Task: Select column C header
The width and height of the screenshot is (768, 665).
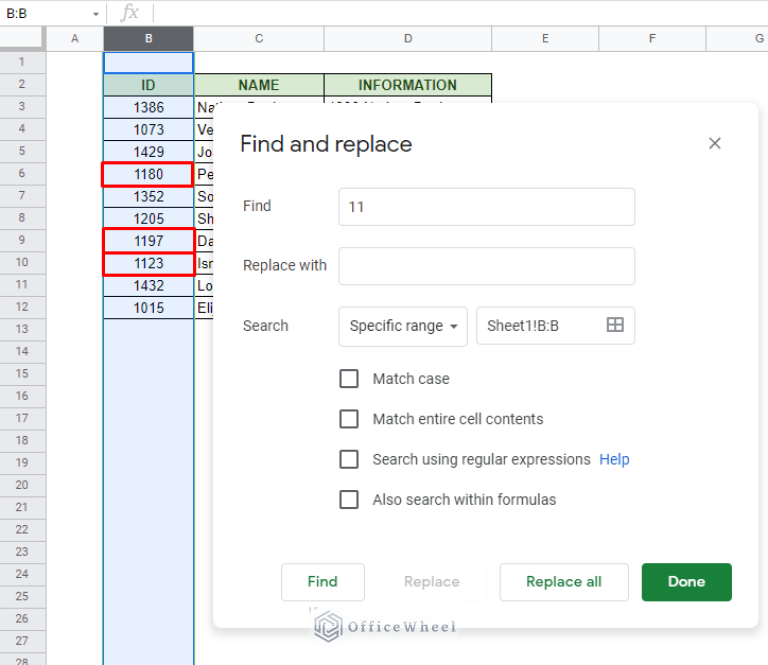Action: pyautogui.click(x=259, y=39)
